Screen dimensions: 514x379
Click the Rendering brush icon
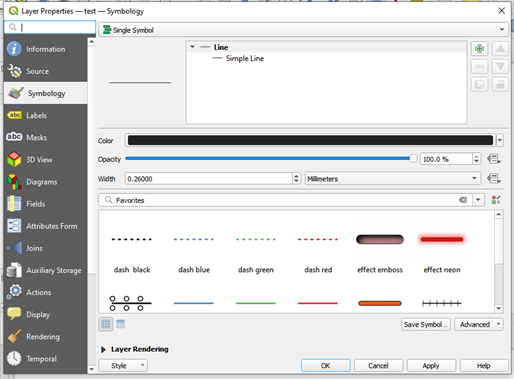coord(14,336)
